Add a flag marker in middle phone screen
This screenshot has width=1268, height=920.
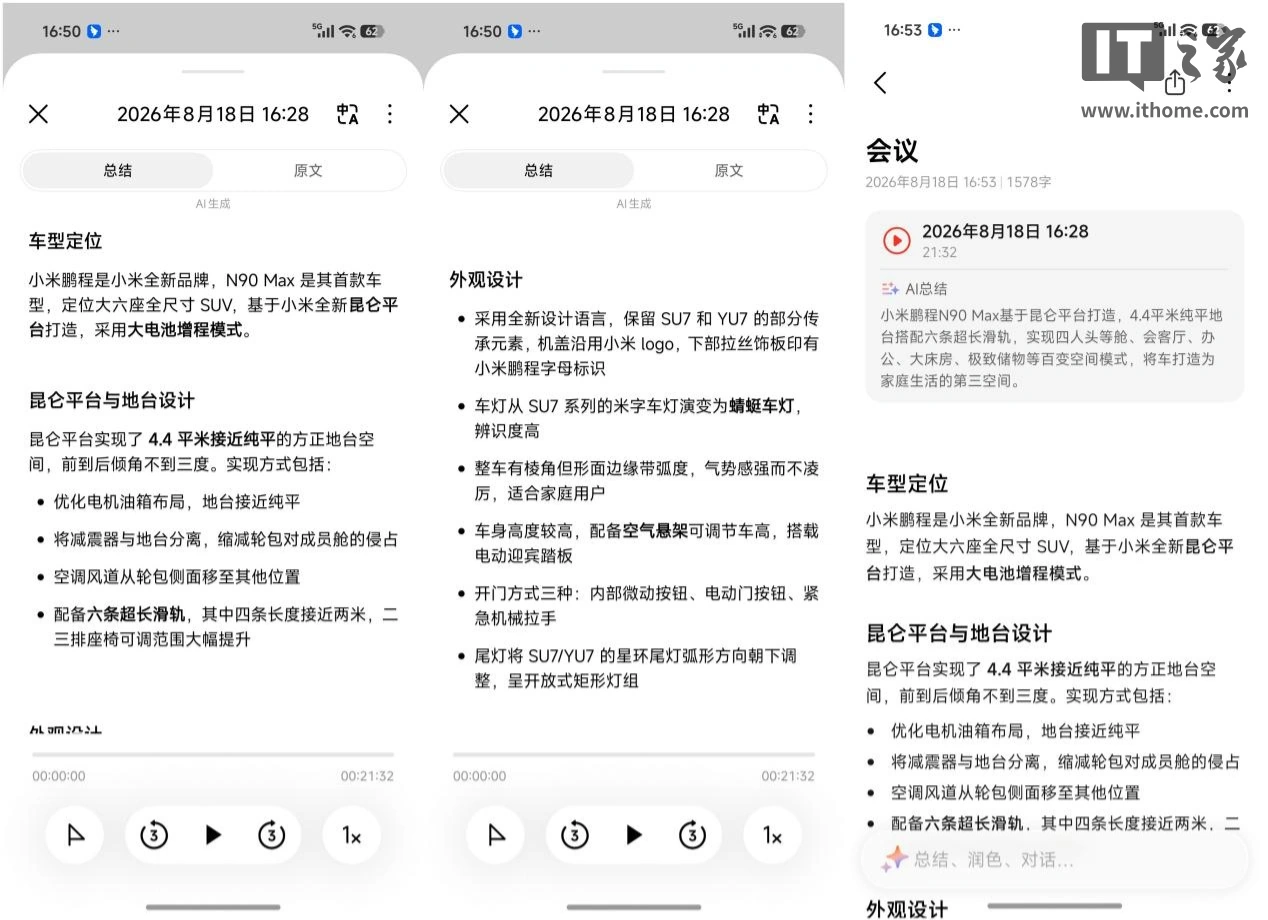click(497, 835)
